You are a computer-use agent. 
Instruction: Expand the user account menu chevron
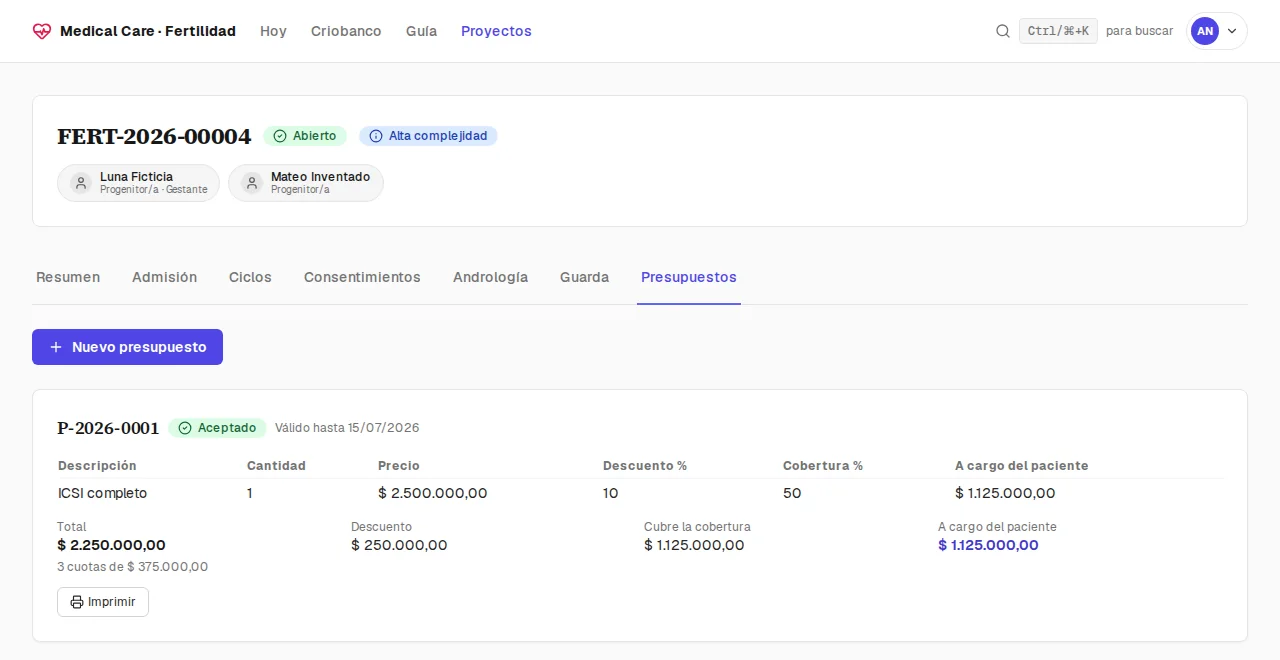1232,31
